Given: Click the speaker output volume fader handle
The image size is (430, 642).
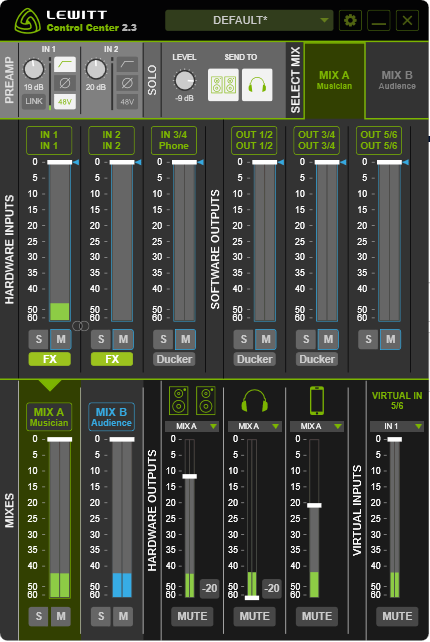Looking at the screenshot, I should [x=190, y=476].
